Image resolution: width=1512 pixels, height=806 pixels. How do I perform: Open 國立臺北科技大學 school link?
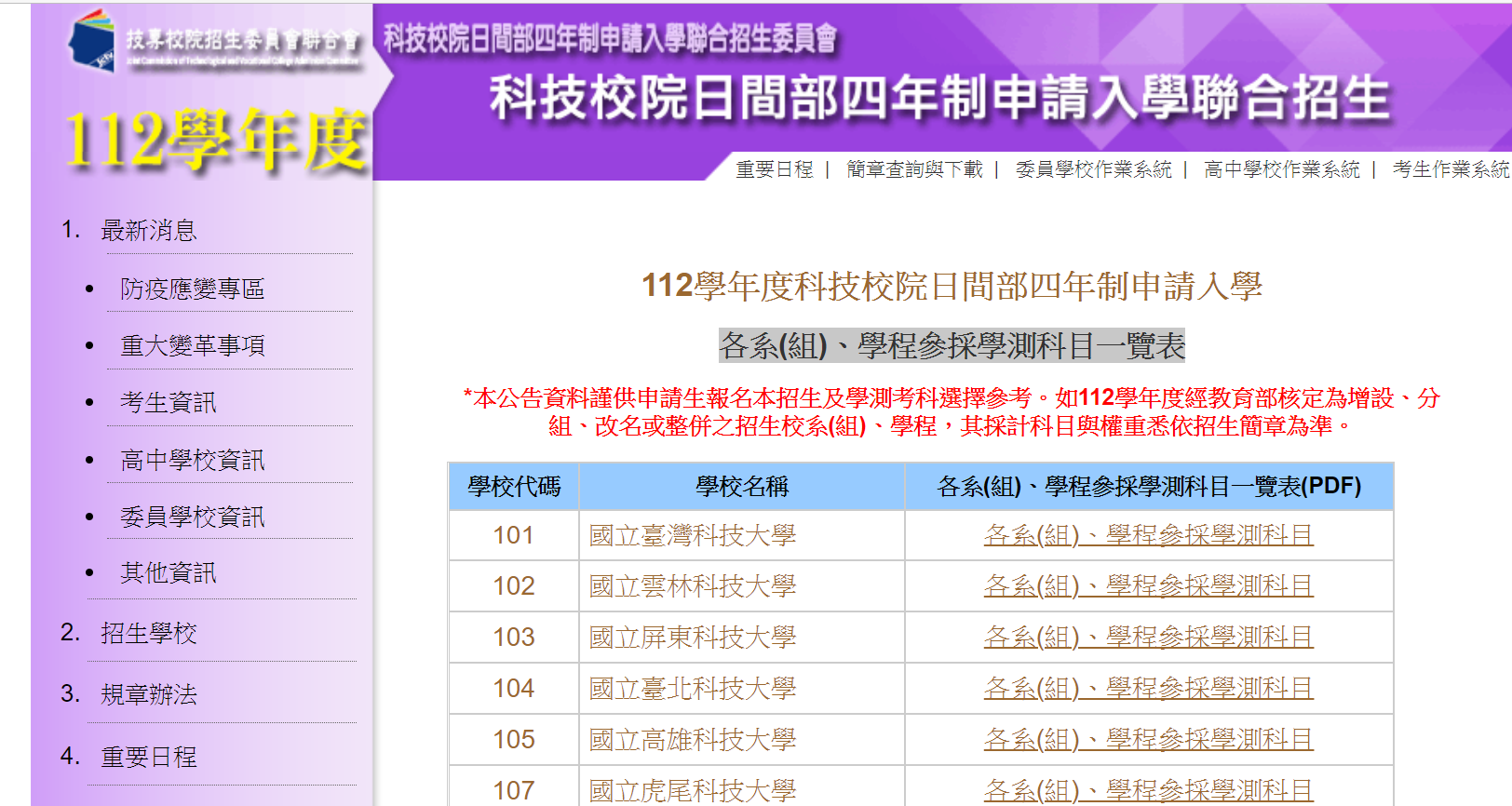(693, 689)
